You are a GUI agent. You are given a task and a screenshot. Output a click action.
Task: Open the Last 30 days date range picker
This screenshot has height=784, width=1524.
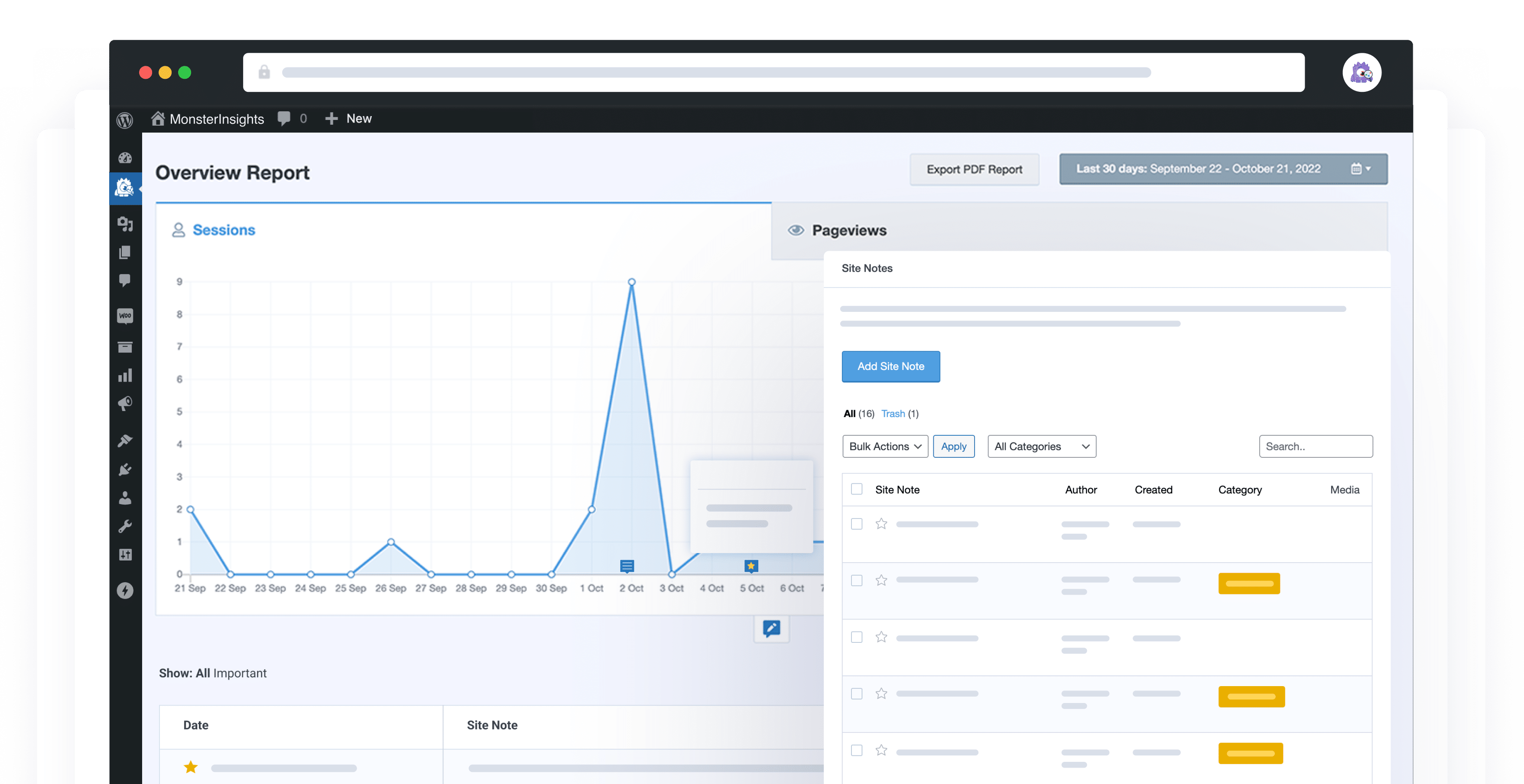tap(1223, 169)
